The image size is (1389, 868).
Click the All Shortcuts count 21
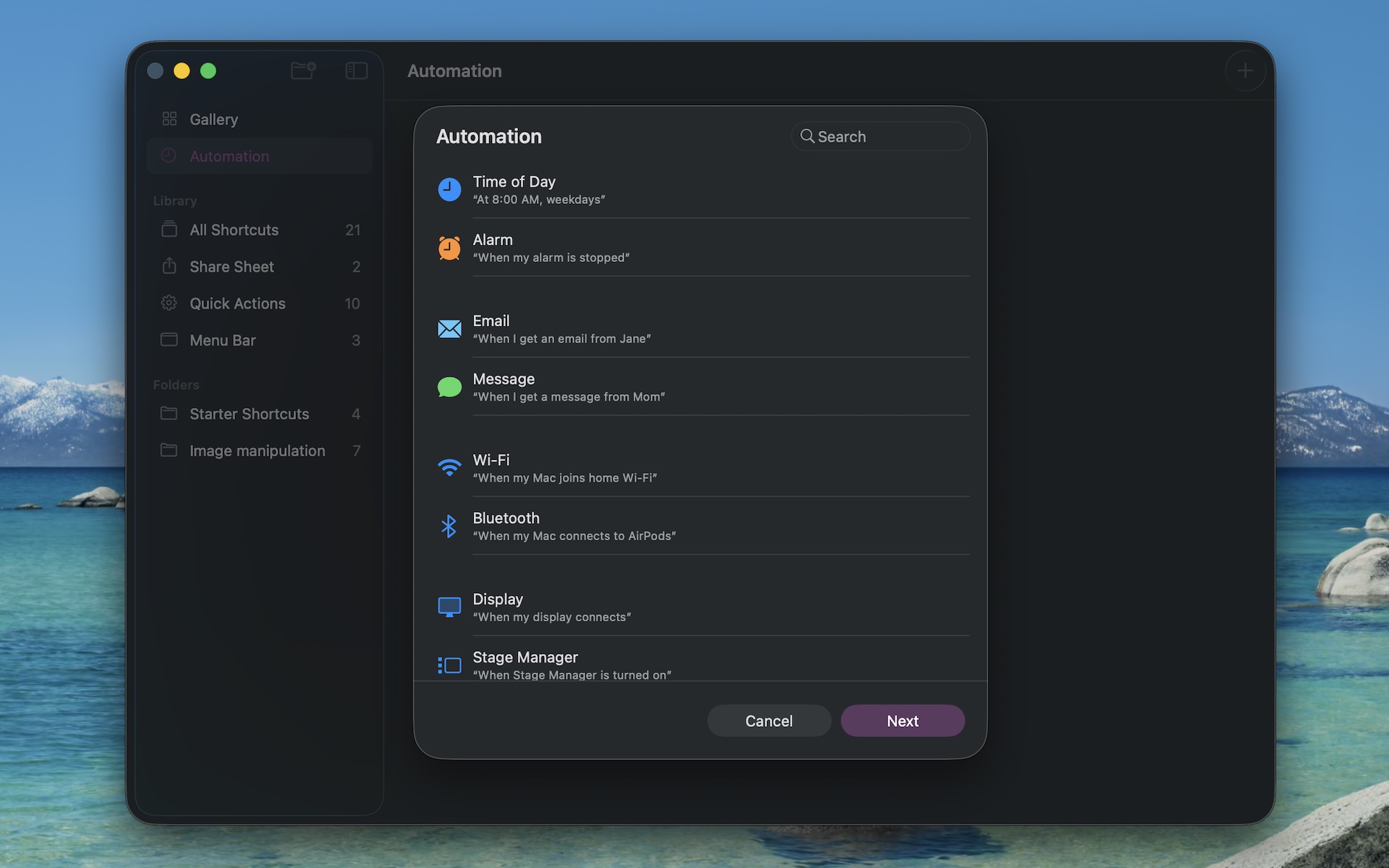pyautogui.click(x=353, y=230)
